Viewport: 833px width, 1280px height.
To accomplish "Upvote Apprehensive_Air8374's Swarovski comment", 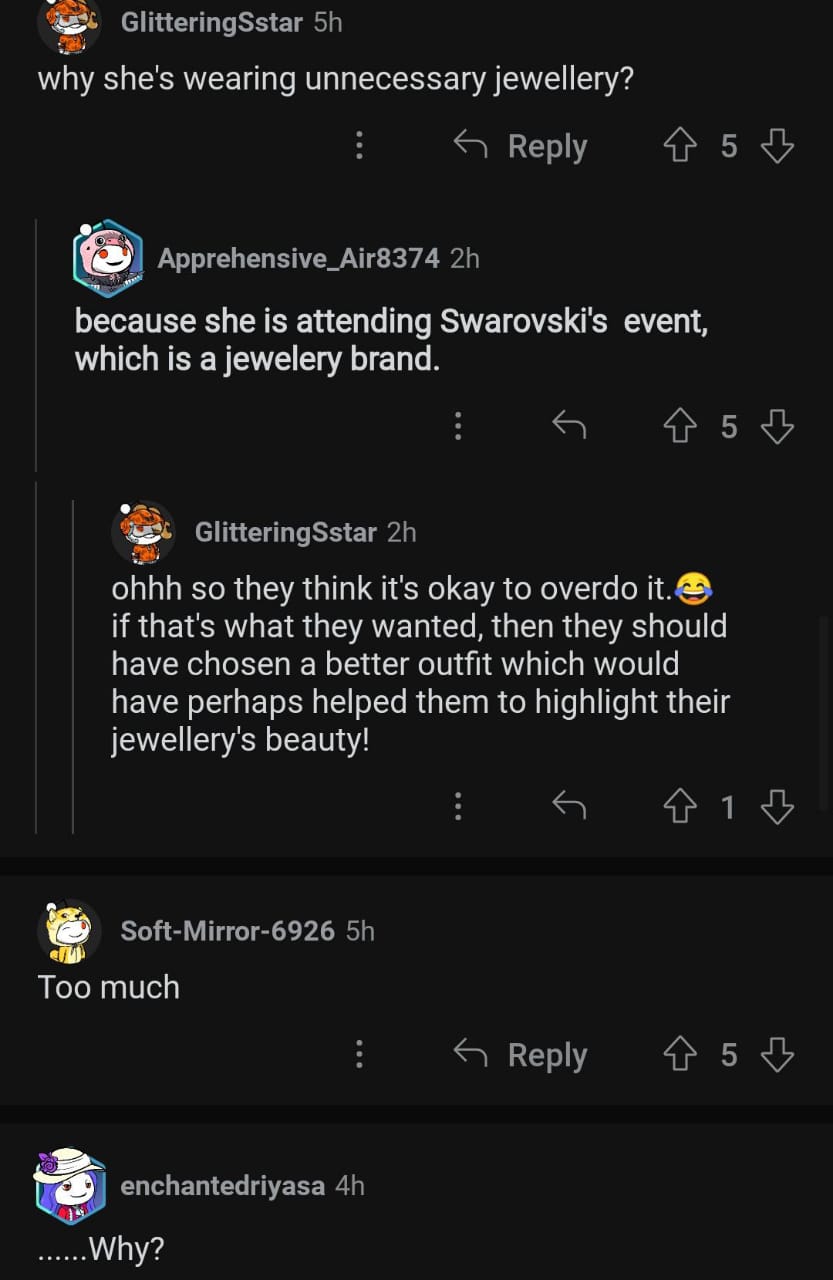I will 680,427.
